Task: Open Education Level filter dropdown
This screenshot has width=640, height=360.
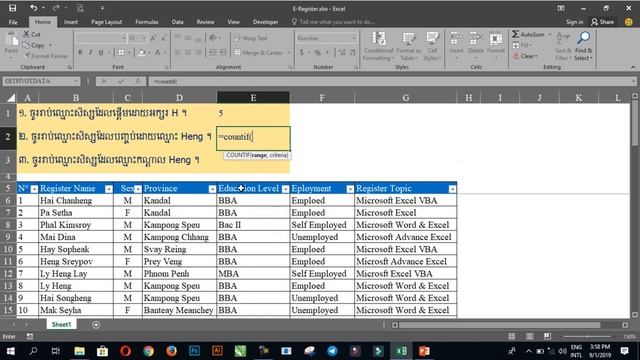Action: pos(286,189)
